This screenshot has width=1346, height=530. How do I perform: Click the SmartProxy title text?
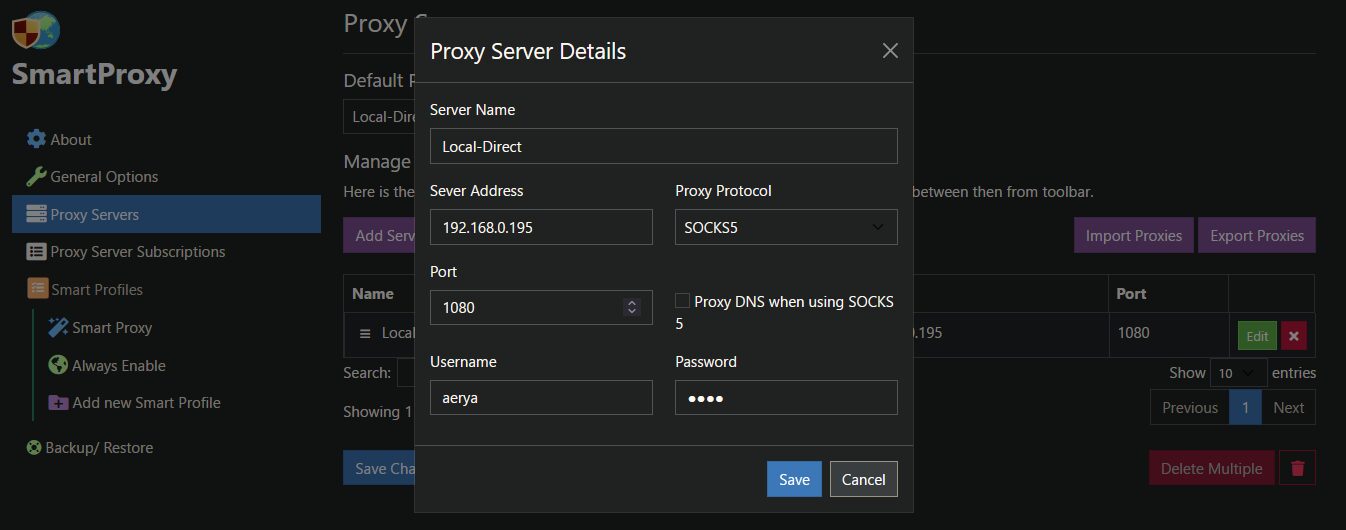(x=94, y=75)
